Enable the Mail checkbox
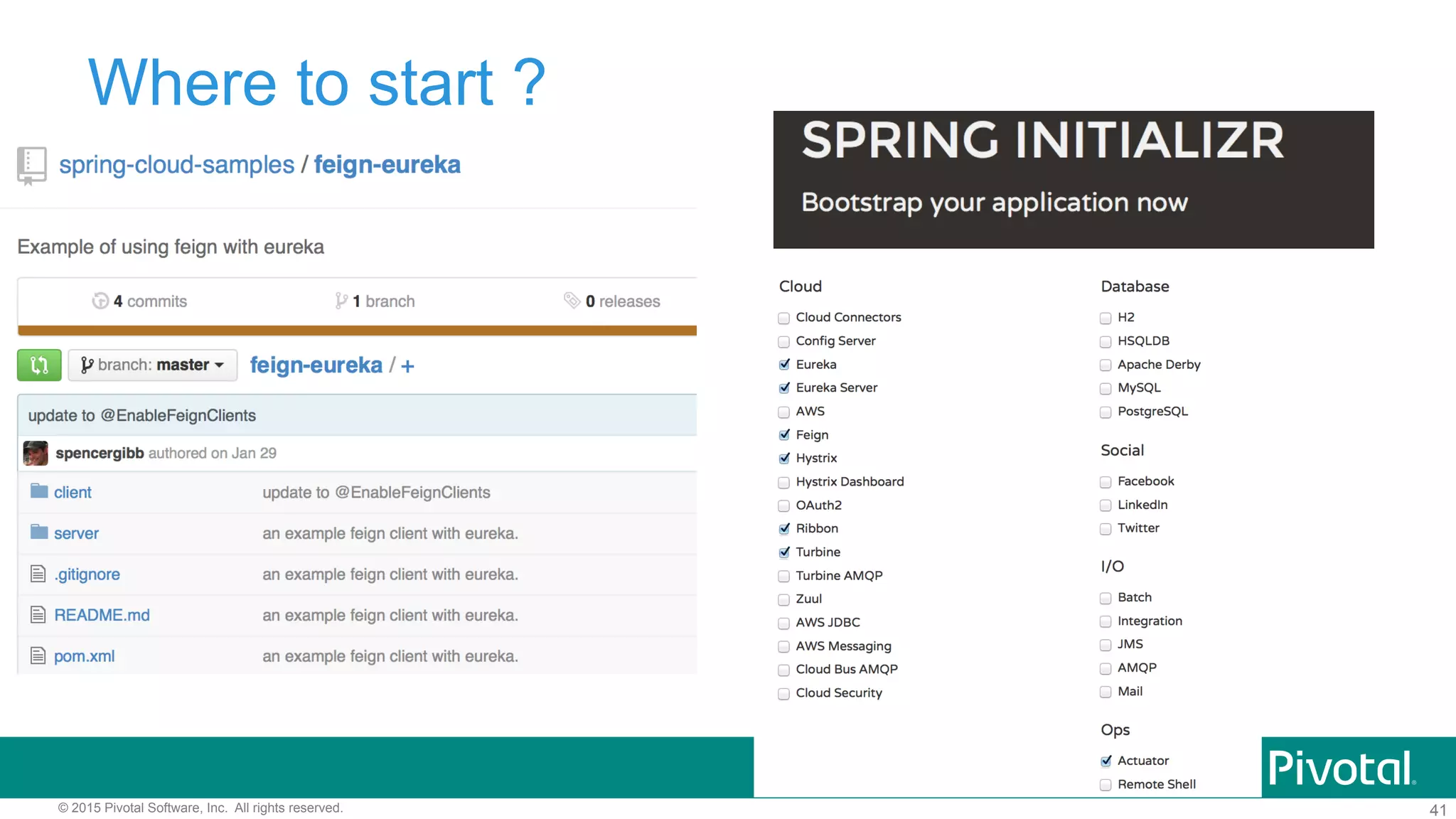Viewport: 1456px width, 819px height. click(x=1106, y=692)
